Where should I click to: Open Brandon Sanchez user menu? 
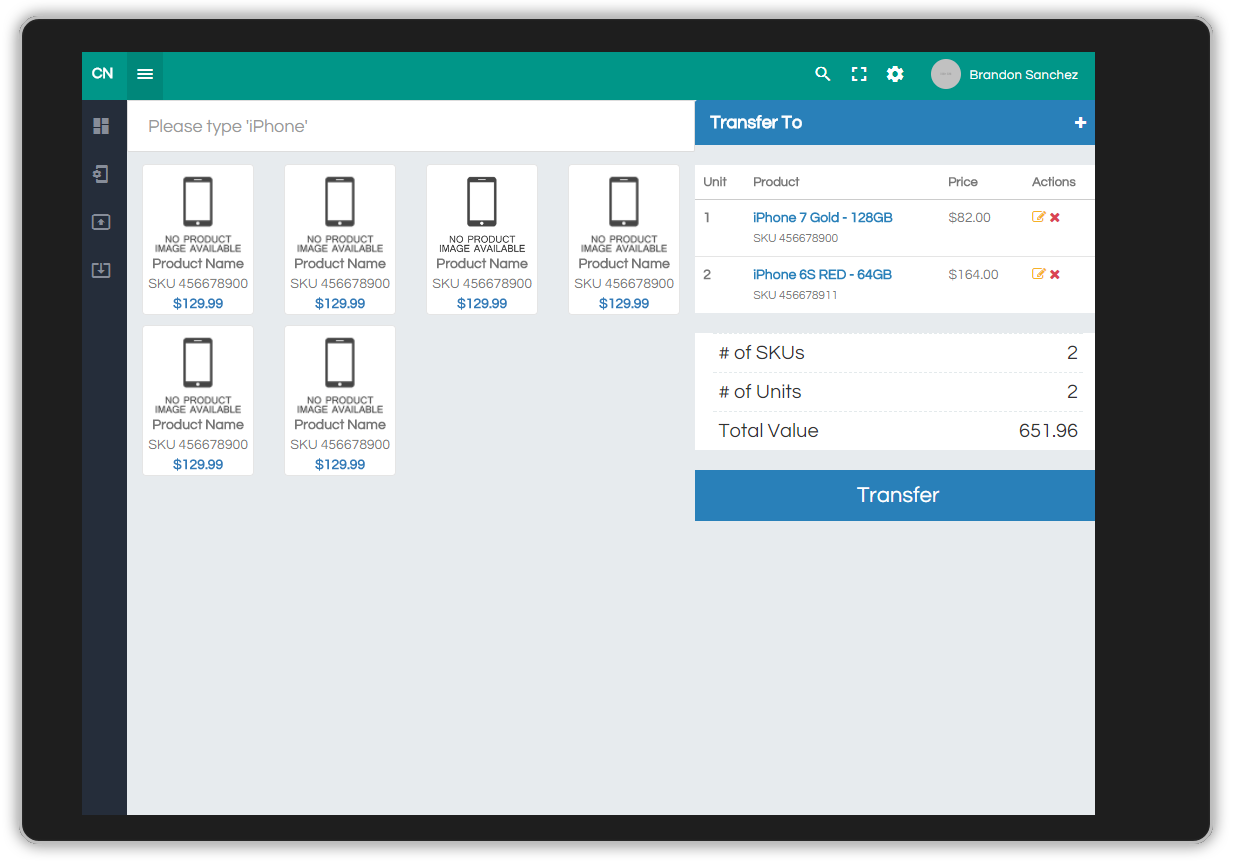(x=1005, y=74)
